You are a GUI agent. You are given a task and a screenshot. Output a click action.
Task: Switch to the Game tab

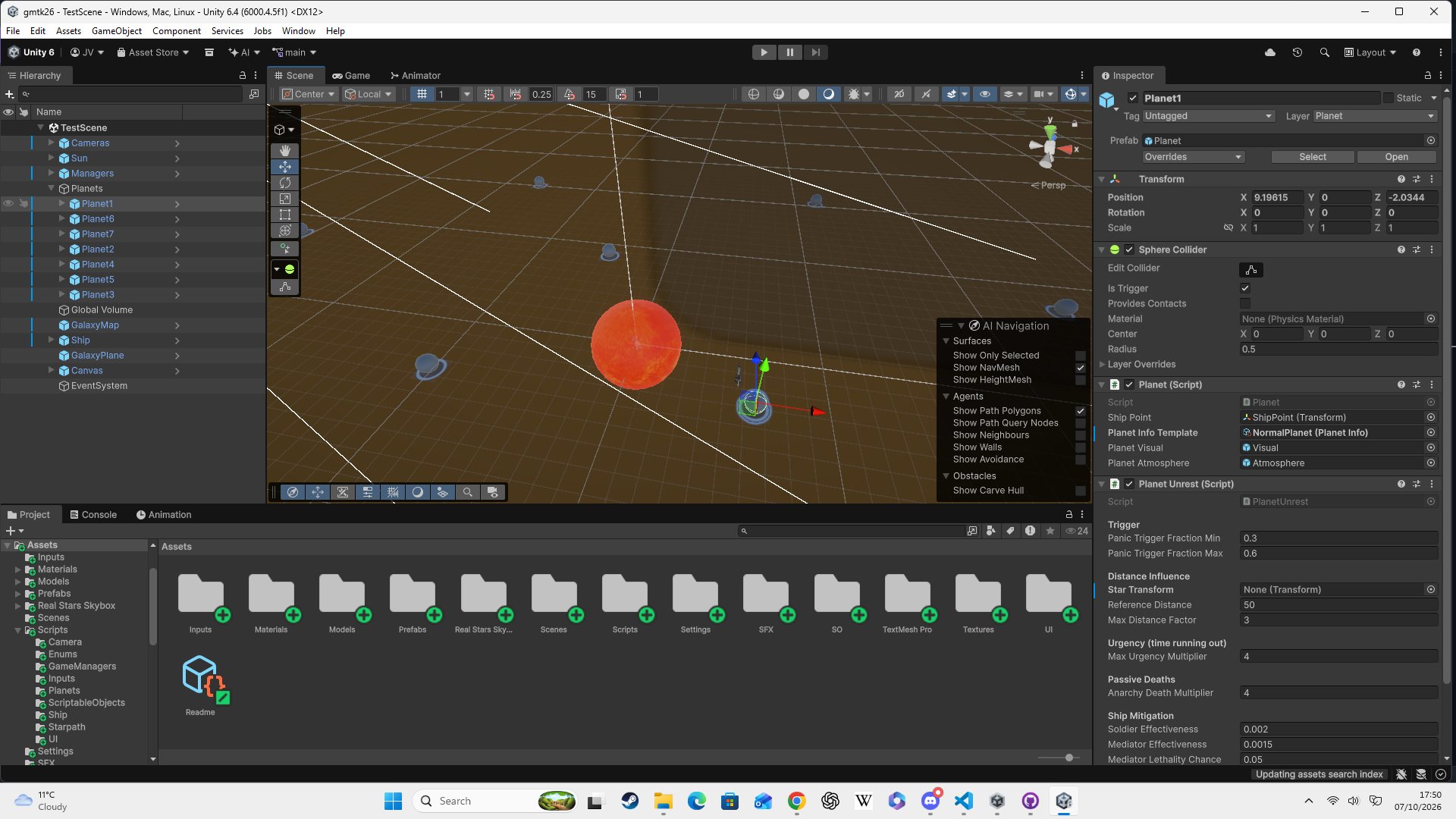[351, 76]
